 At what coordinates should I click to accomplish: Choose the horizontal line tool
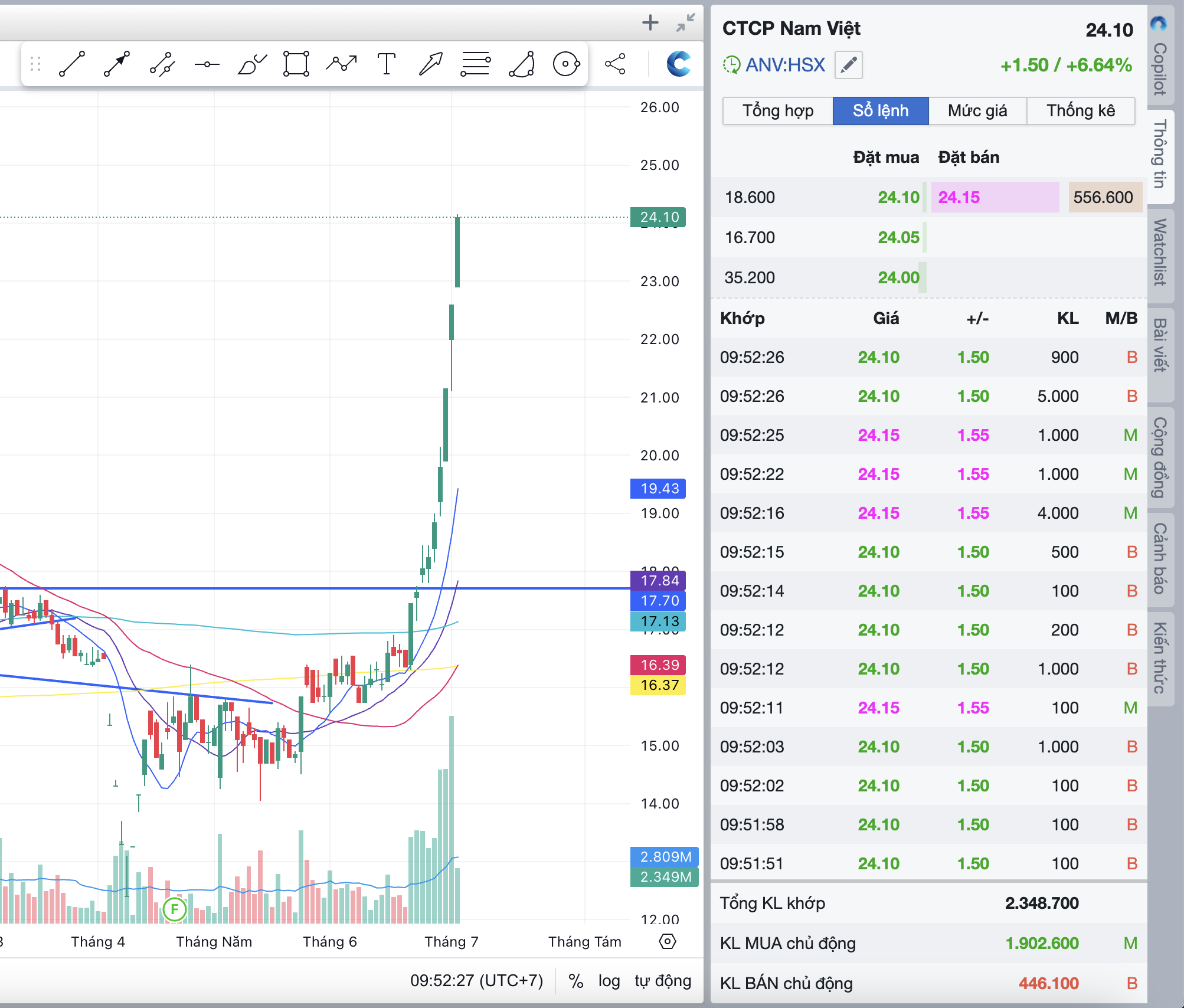(x=207, y=64)
